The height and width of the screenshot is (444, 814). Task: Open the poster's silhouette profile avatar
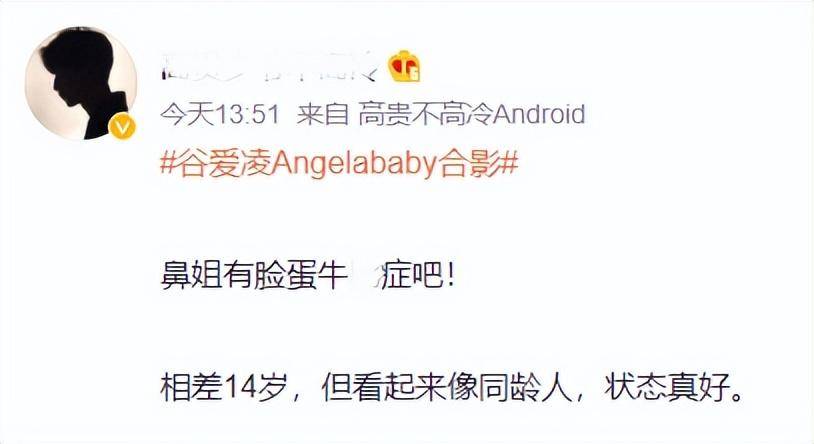(80, 84)
